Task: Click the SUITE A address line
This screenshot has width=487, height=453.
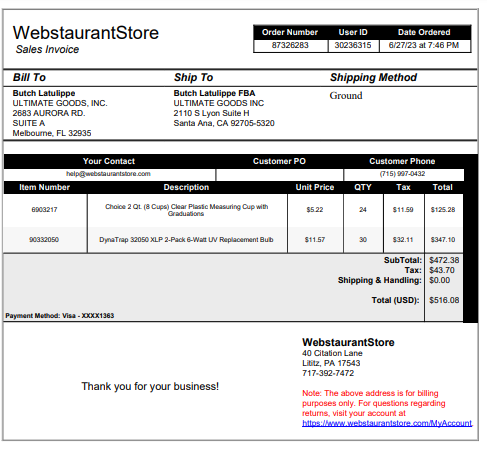Action: coord(29,123)
